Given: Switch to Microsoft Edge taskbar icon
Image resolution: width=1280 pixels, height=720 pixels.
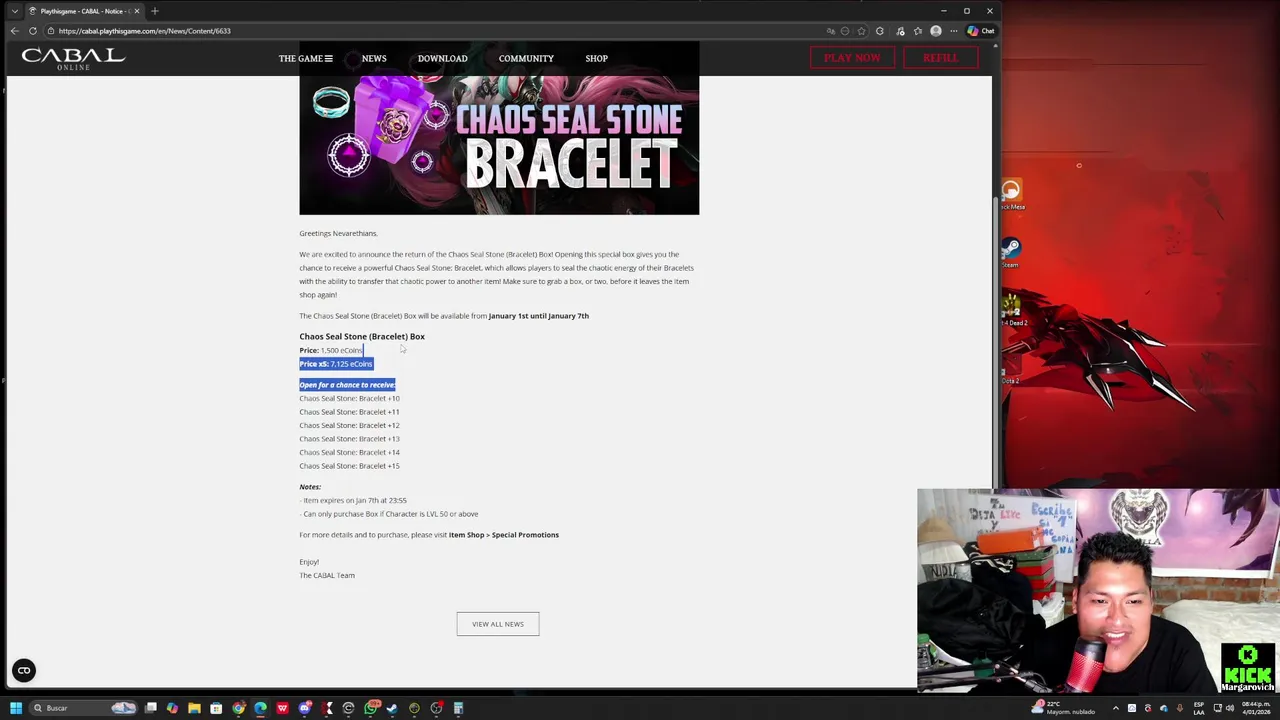Looking at the screenshot, I should click(x=260, y=708).
